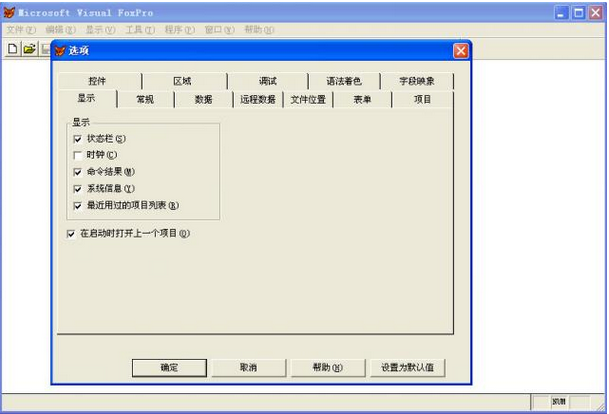Click the fox icon in Options dialog title

click(60, 50)
